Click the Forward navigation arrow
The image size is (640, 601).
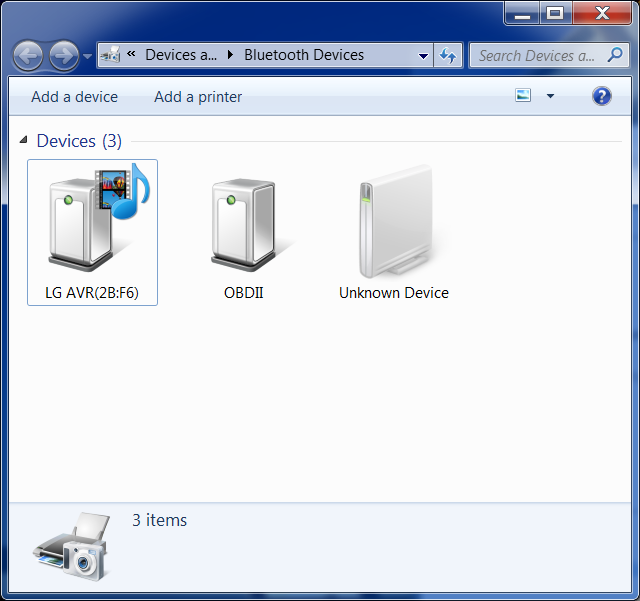(x=64, y=55)
